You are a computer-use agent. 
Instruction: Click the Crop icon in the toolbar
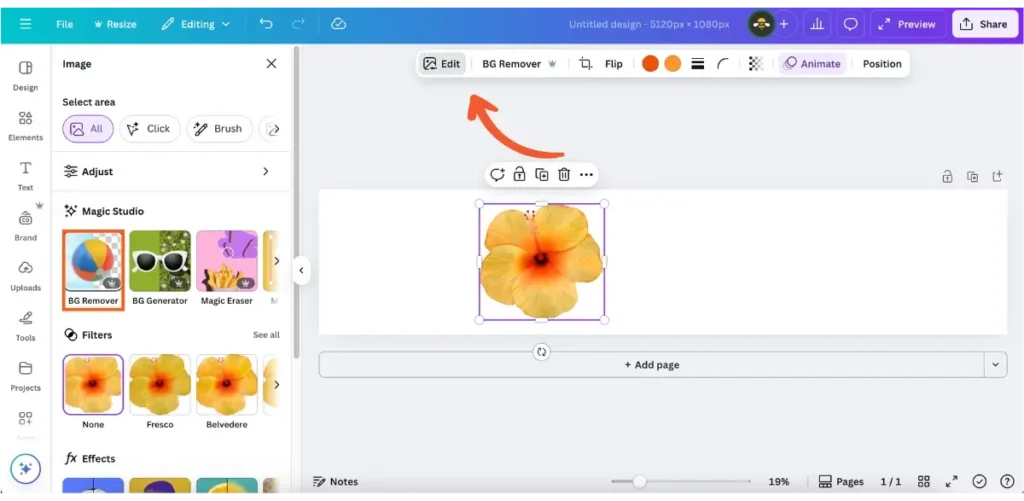(586, 64)
